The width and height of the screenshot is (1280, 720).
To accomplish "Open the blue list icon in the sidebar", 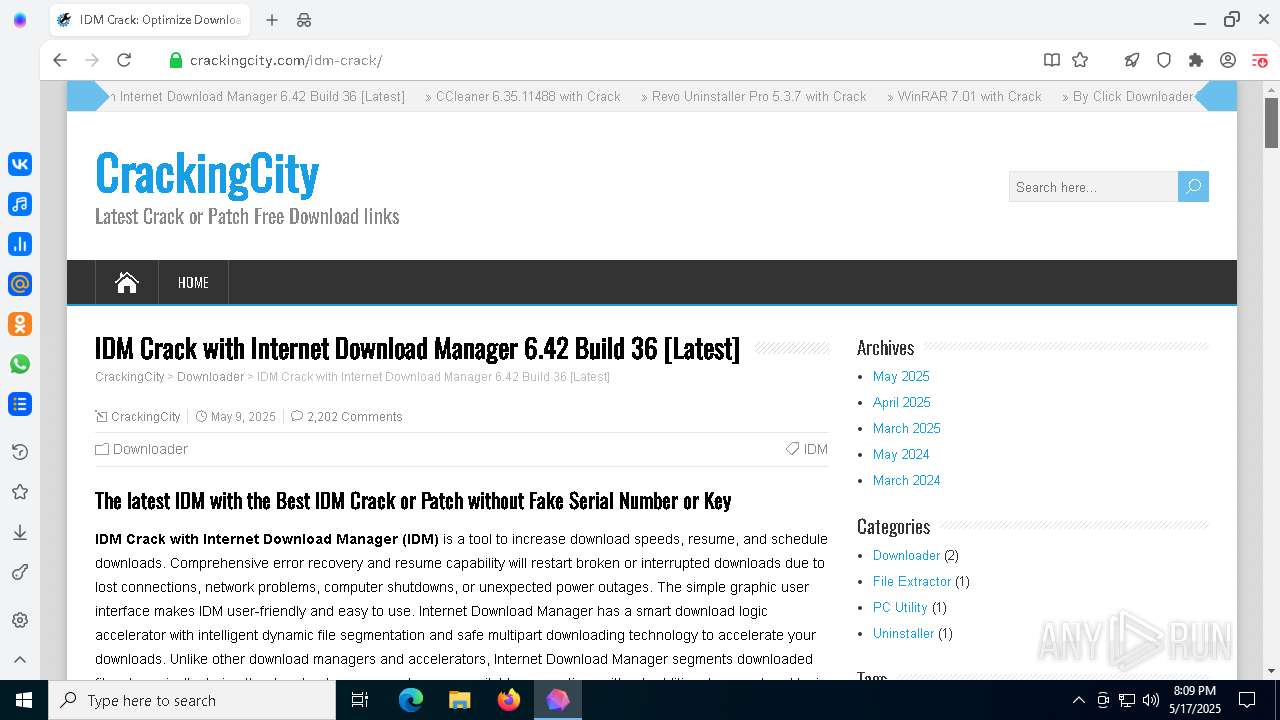I will tap(20, 404).
